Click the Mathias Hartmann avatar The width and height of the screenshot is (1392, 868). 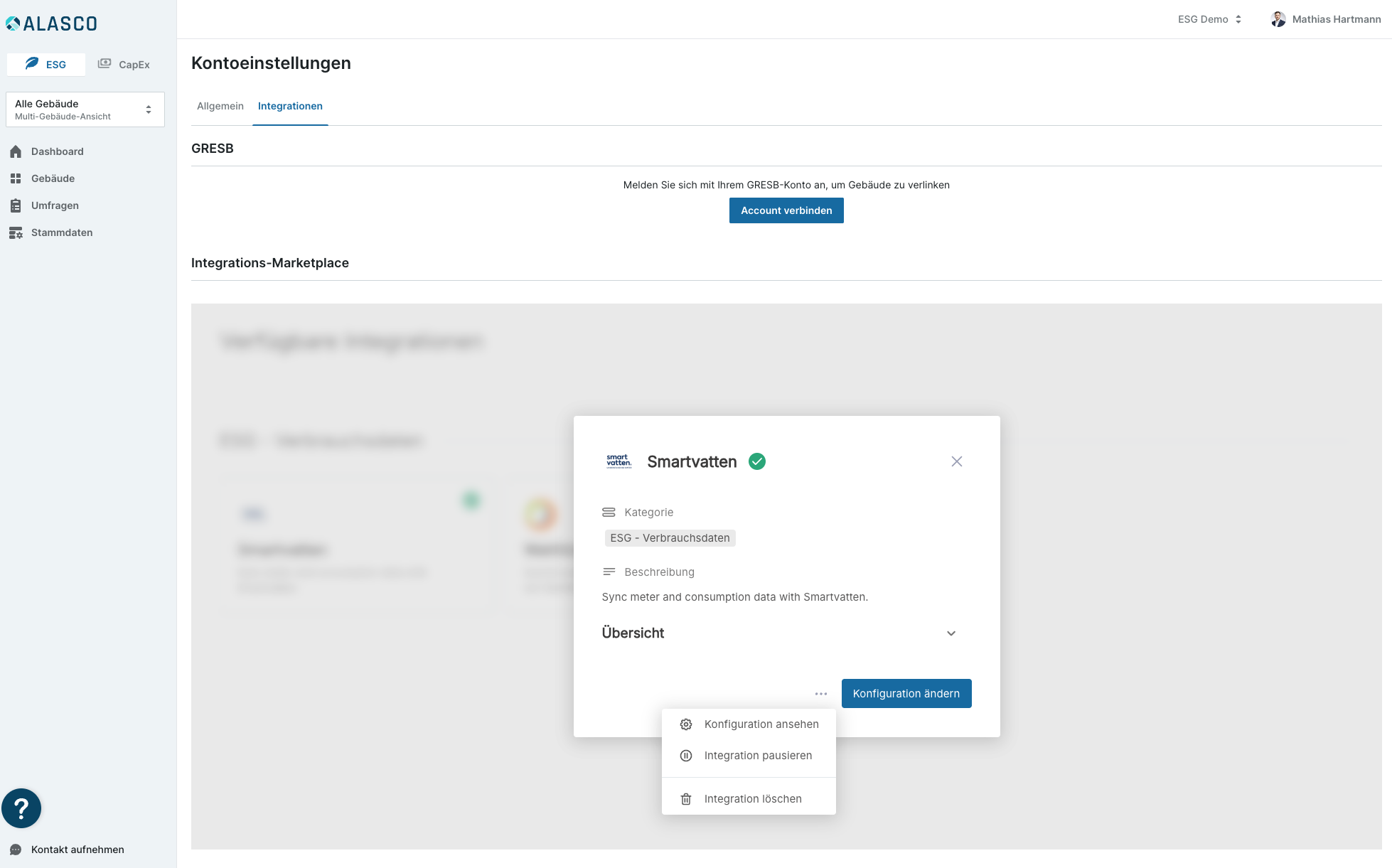1278,19
